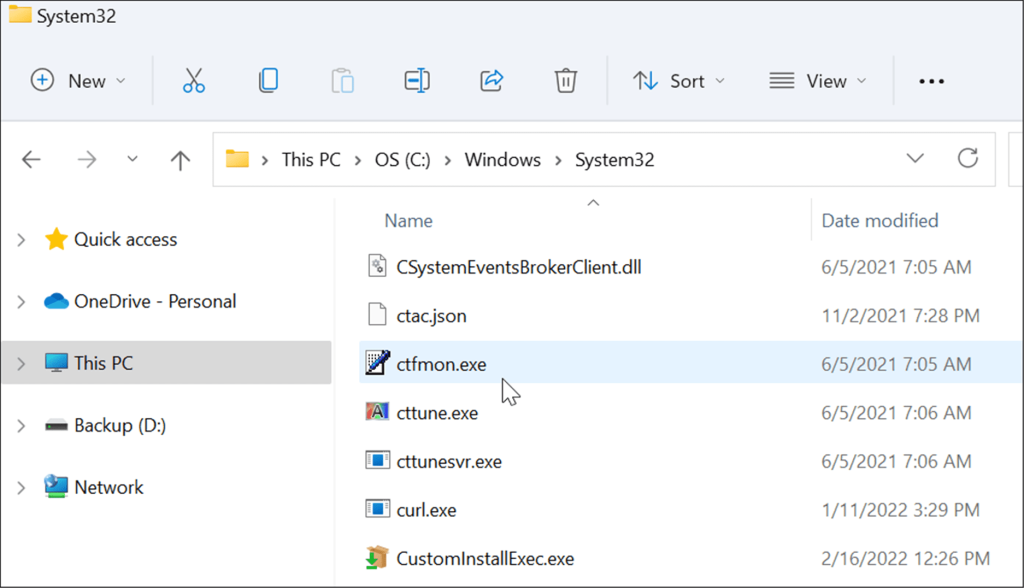Viewport: 1024px width, 588px height.
Task: Click the This PC monitor icon
Action: pyautogui.click(x=56, y=363)
